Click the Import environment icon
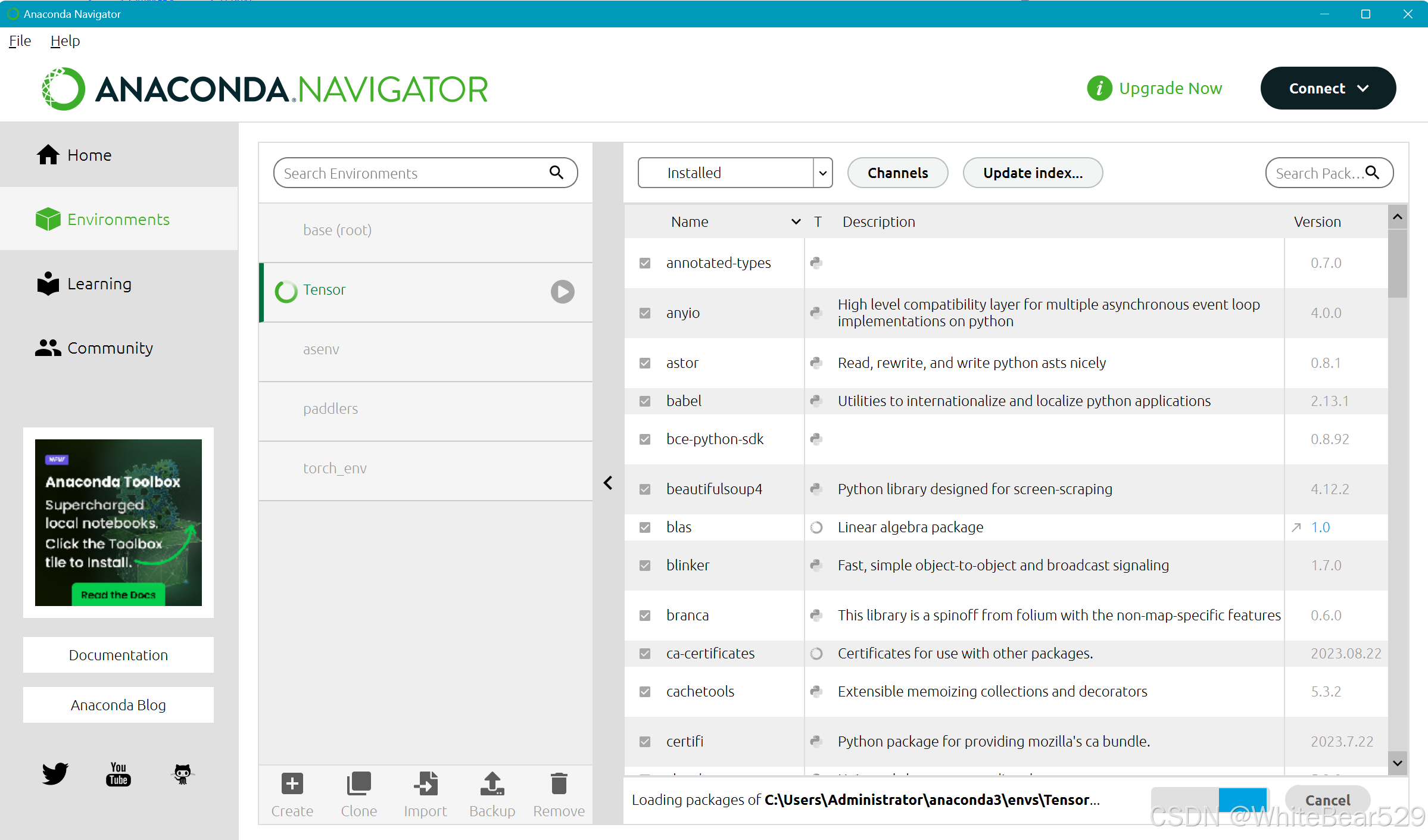 pos(425,784)
